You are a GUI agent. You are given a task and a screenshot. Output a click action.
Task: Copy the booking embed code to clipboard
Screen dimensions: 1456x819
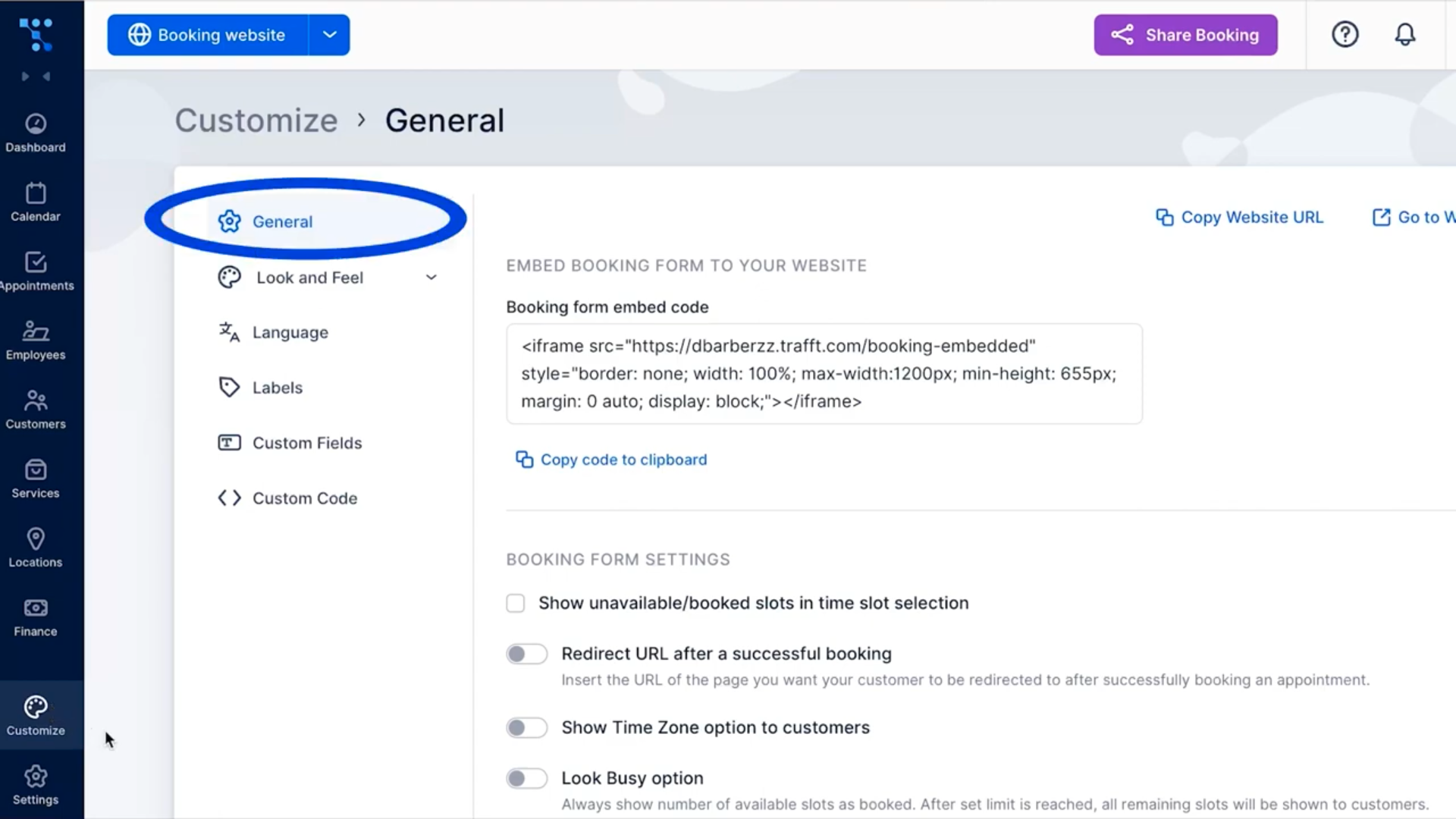point(611,460)
